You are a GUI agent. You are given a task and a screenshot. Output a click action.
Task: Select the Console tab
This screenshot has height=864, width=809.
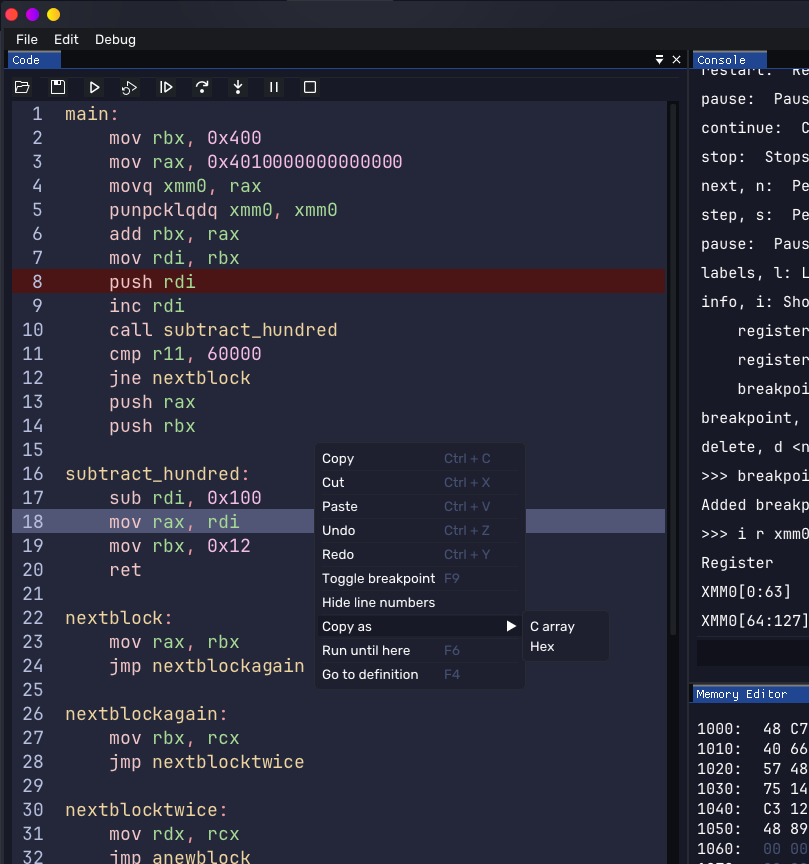tap(729, 60)
